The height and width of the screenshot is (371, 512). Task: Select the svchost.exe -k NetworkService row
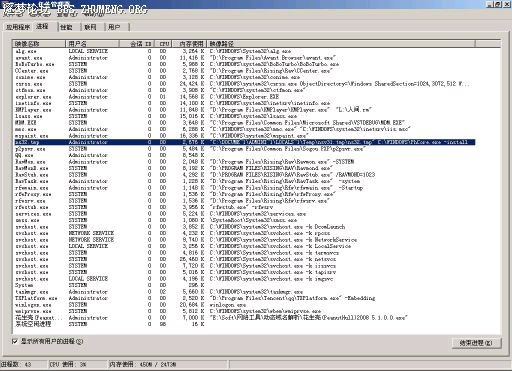click(x=244, y=240)
